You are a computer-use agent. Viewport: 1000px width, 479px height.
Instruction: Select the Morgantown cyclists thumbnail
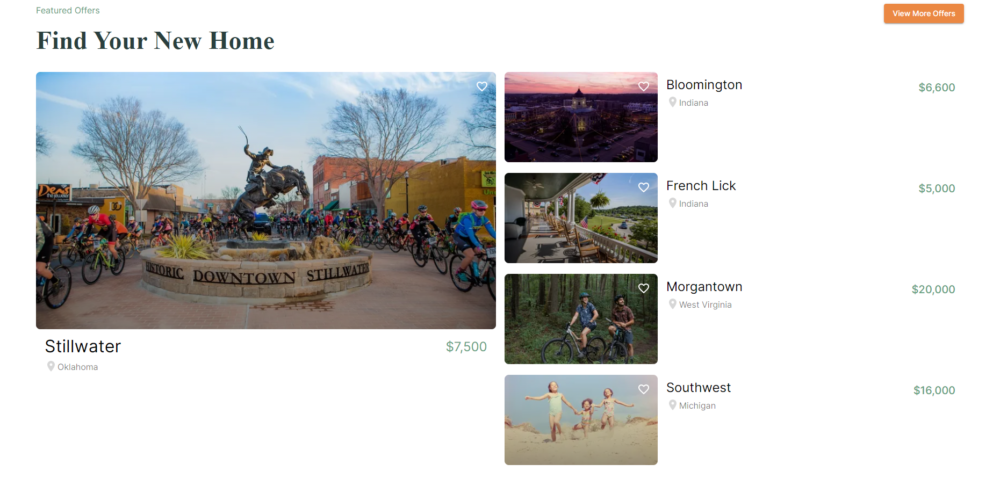(x=581, y=319)
